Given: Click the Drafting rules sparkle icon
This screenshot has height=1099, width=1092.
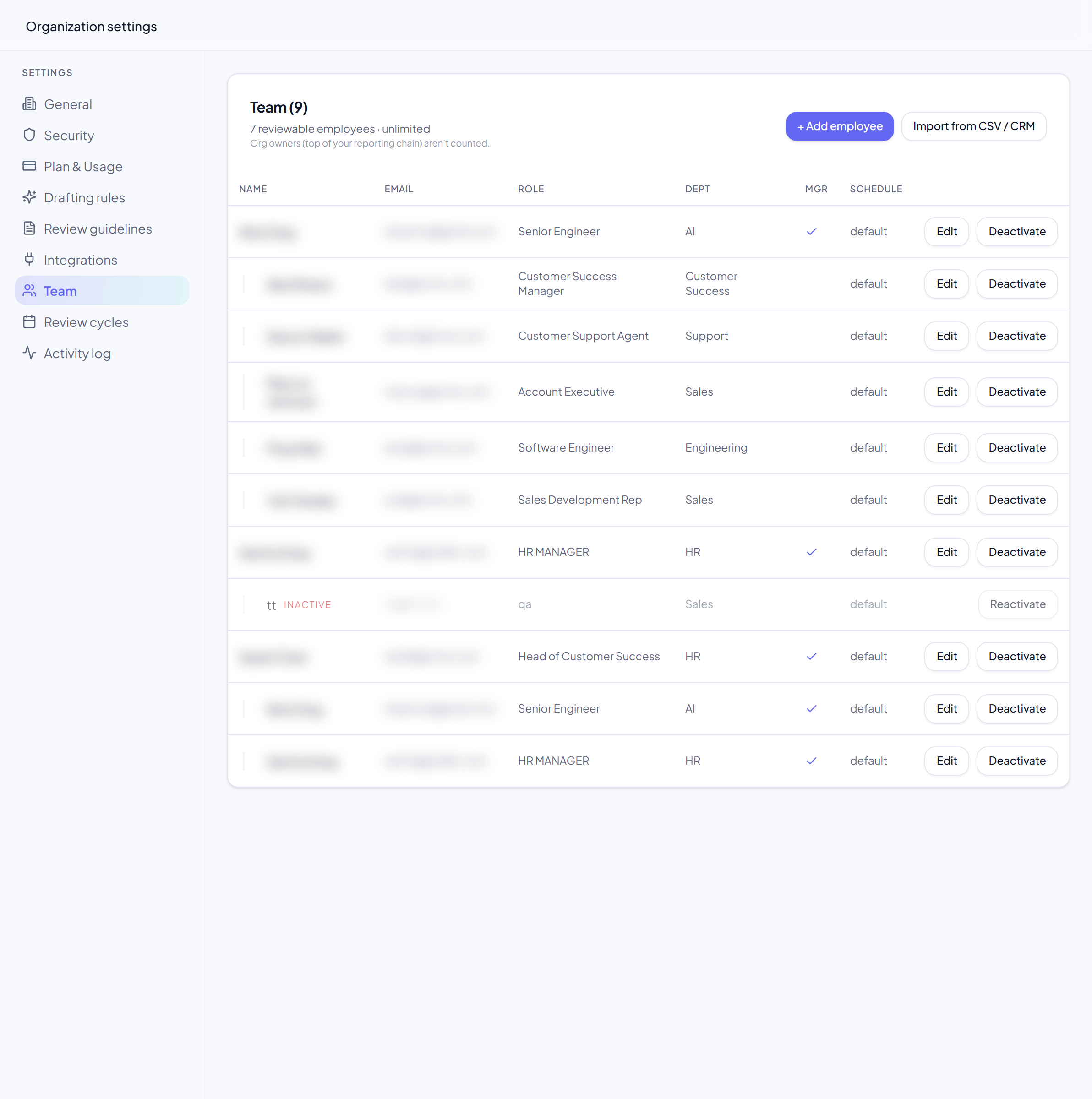Looking at the screenshot, I should (29, 197).
